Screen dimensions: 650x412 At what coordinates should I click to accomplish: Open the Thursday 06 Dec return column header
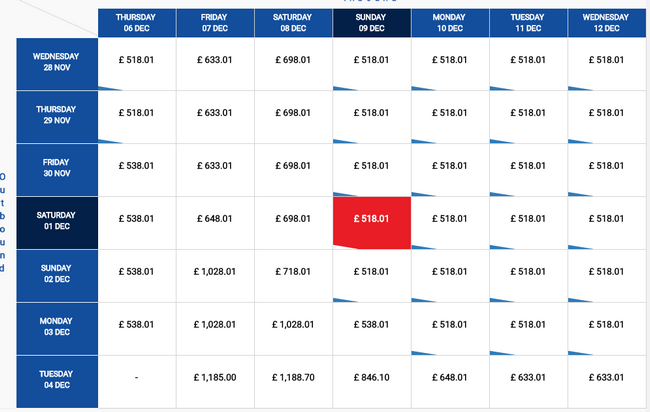pos(137,23)
